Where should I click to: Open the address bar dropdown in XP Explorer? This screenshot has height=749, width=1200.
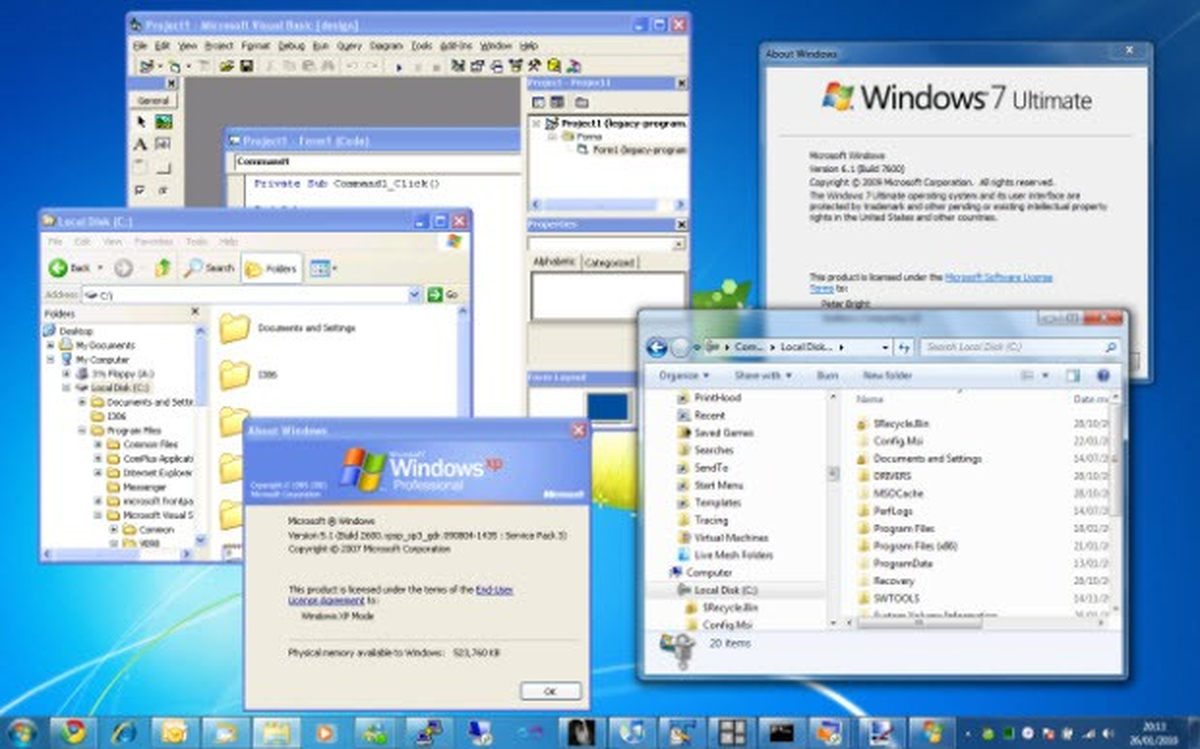415,295
